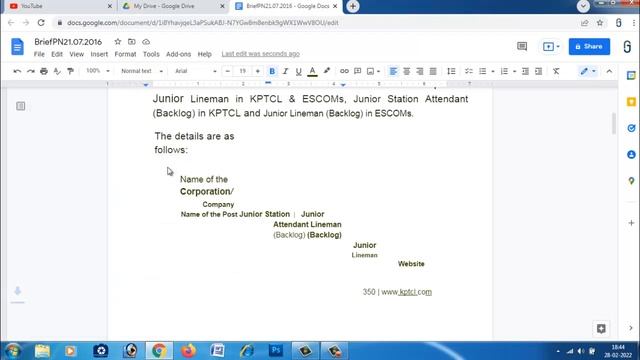View document cloud status icon

[146, 42]
